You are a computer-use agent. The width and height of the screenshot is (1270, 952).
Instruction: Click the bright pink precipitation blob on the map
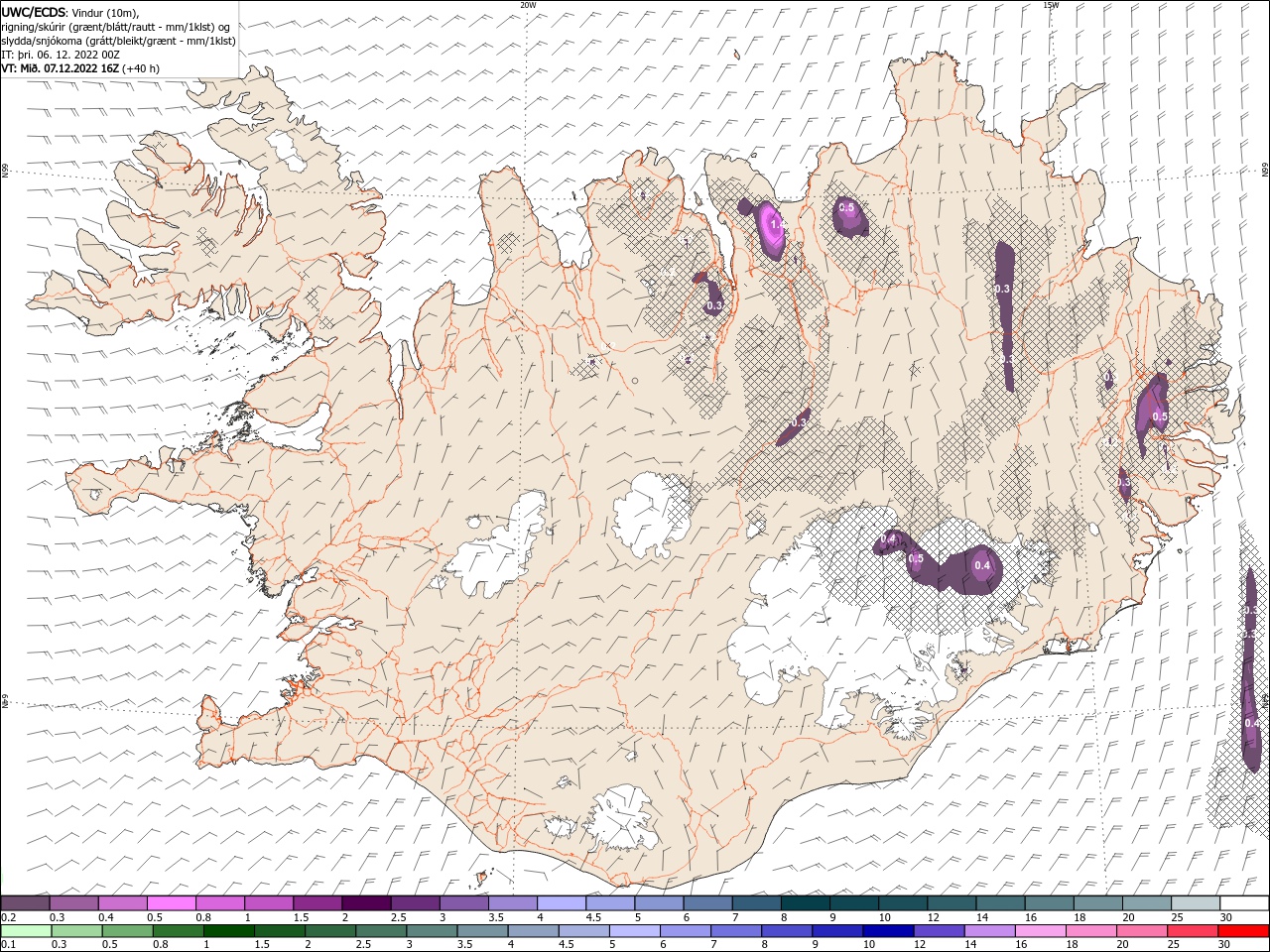[772, 229]
